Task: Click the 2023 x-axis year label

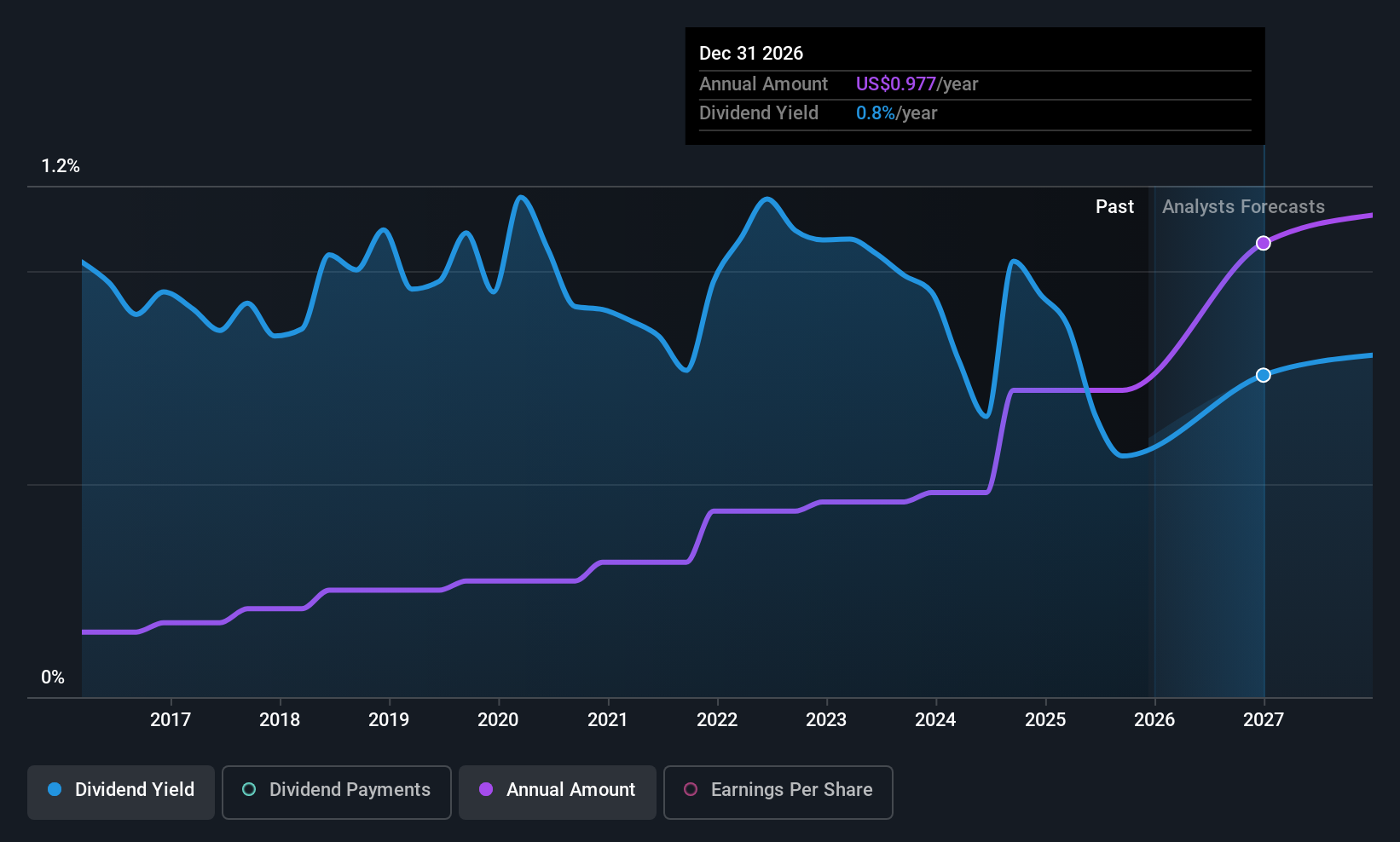Action: coord(826,720)
